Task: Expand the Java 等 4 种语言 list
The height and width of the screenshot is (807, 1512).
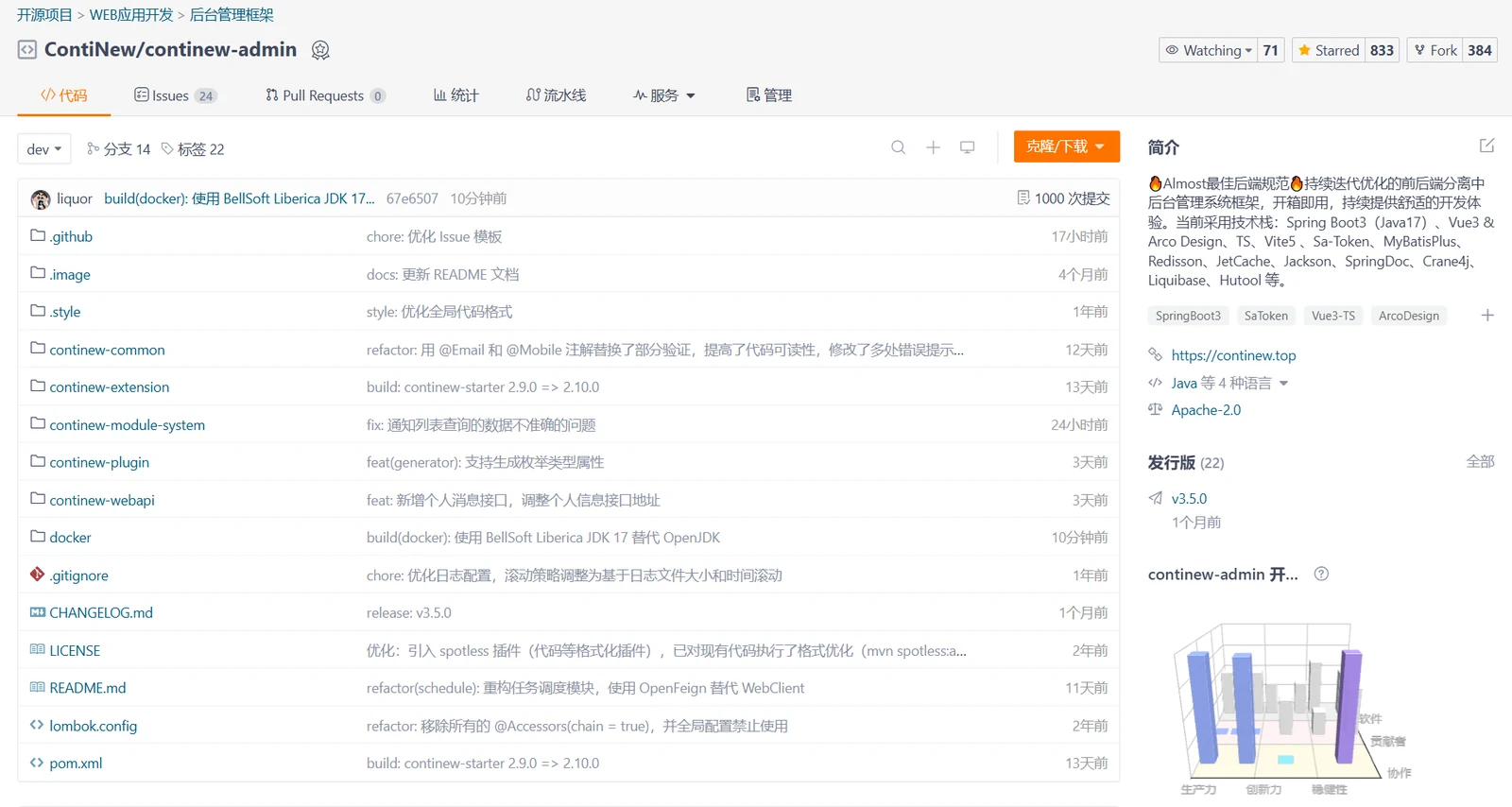Action: point(1229,383)
